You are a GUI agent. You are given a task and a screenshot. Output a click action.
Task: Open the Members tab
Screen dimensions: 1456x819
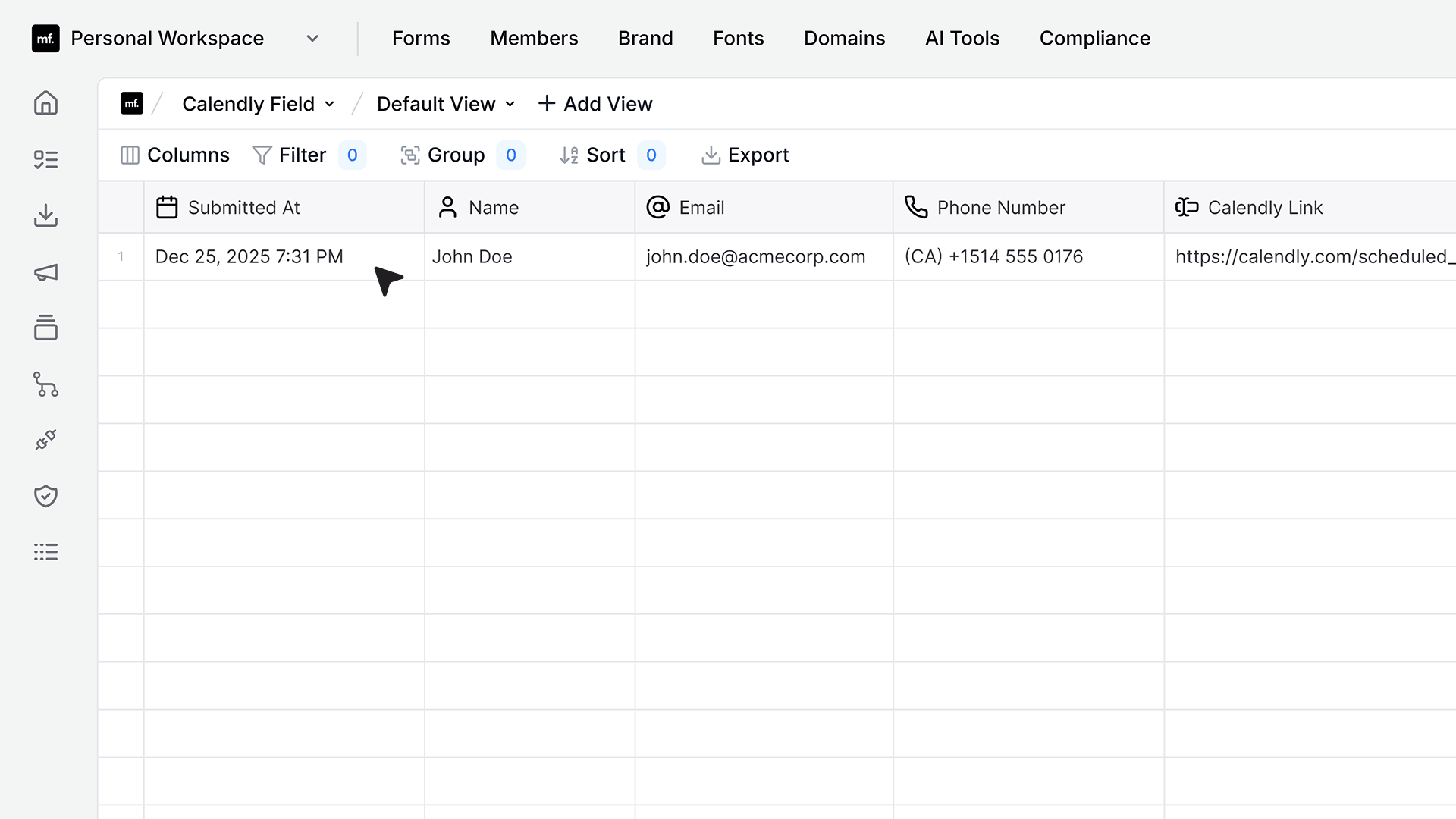534,39
